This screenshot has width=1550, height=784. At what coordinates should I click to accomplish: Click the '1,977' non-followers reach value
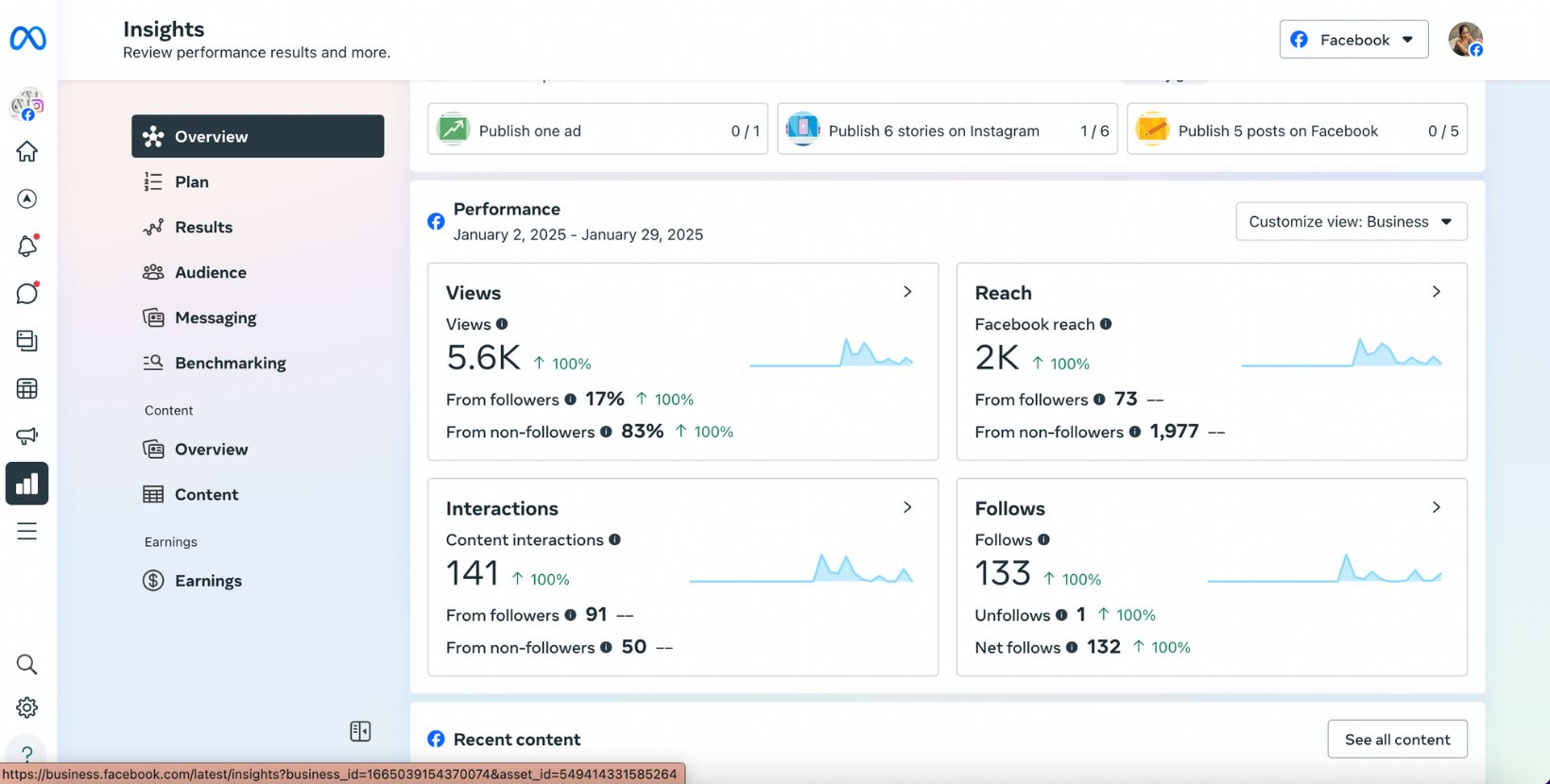1174,432
